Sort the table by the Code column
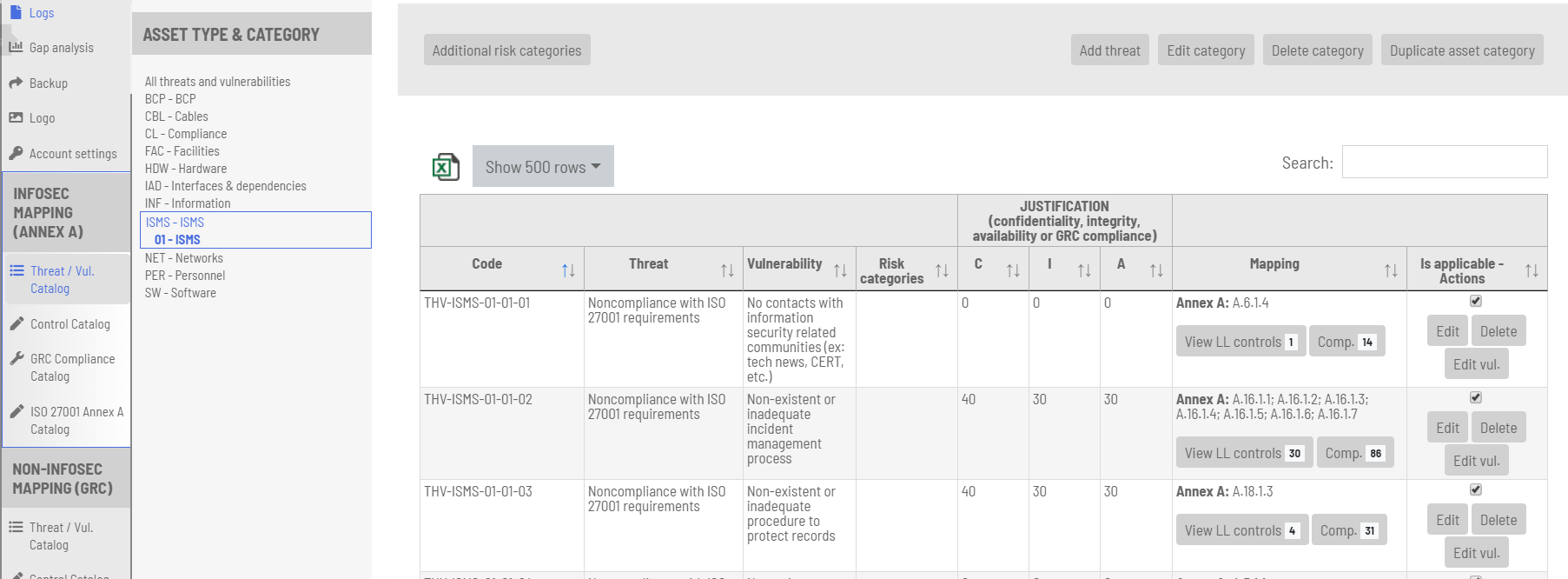Screen dimensions: 1568x579 coord(569,270)
